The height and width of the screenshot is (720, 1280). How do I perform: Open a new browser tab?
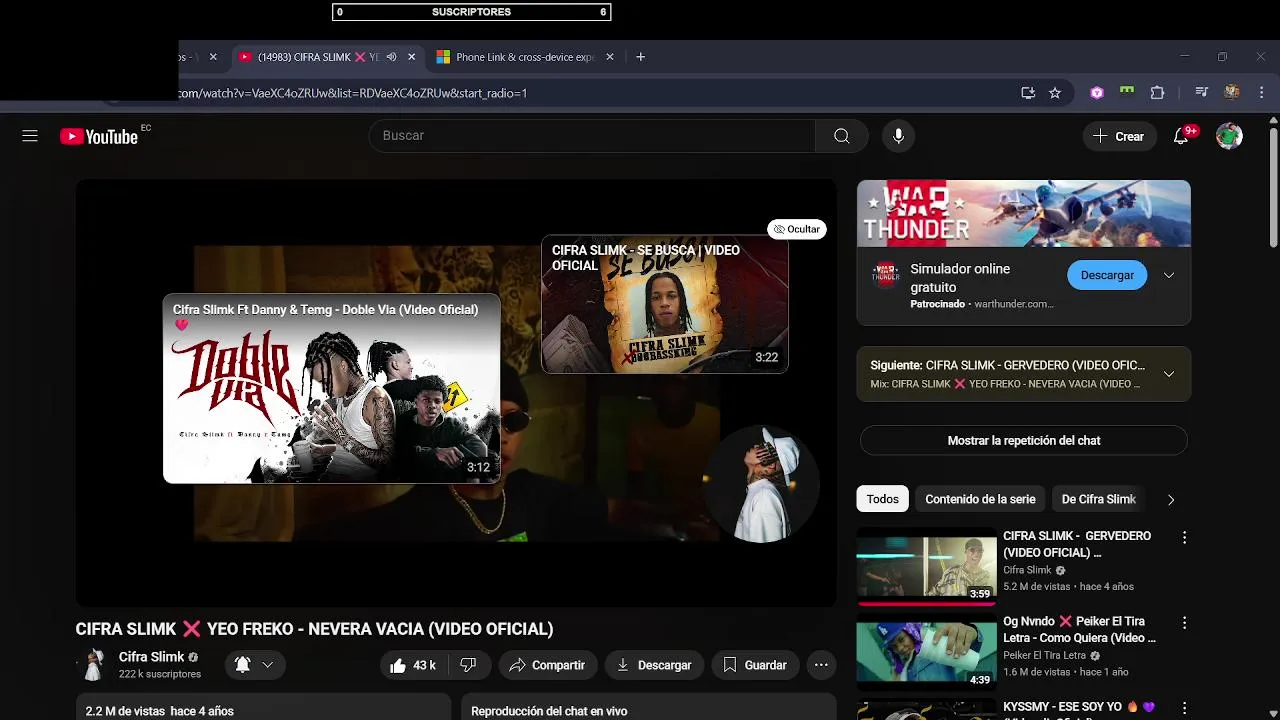click(640, 57)
